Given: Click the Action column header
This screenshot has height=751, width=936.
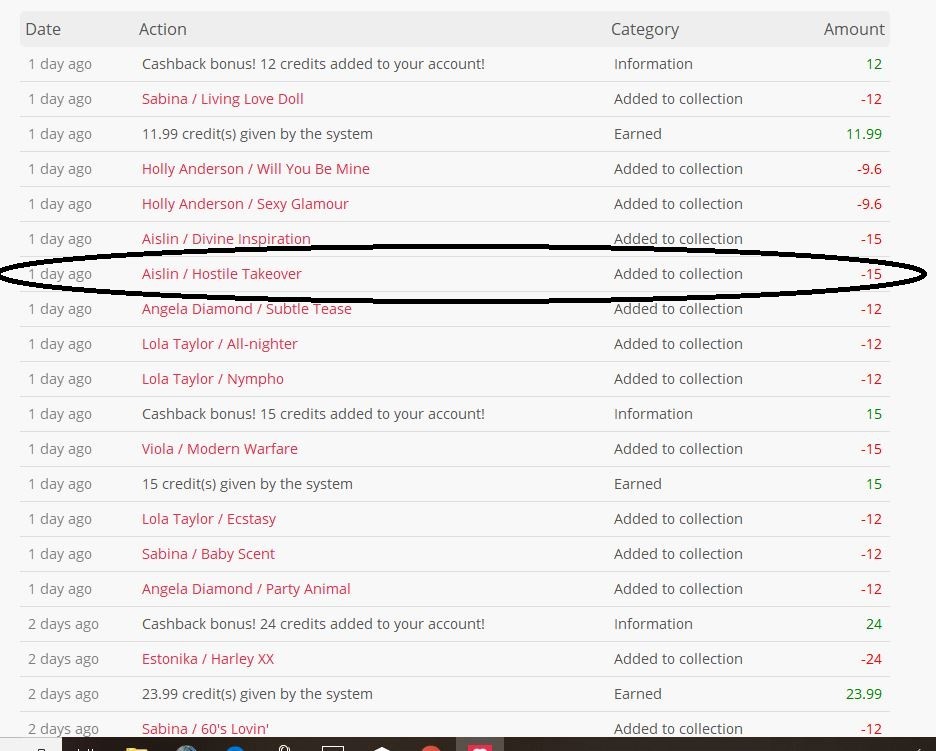Looking at the screenshot, I should pyautogui.click(x=163, y=29).
